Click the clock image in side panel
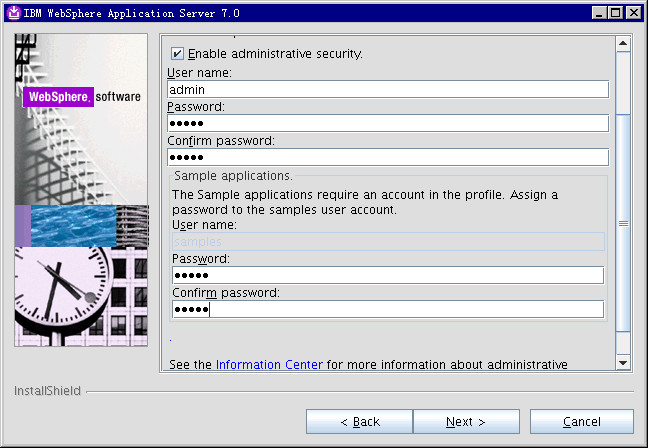Screen dimensions: 648x448 [62, 292]
